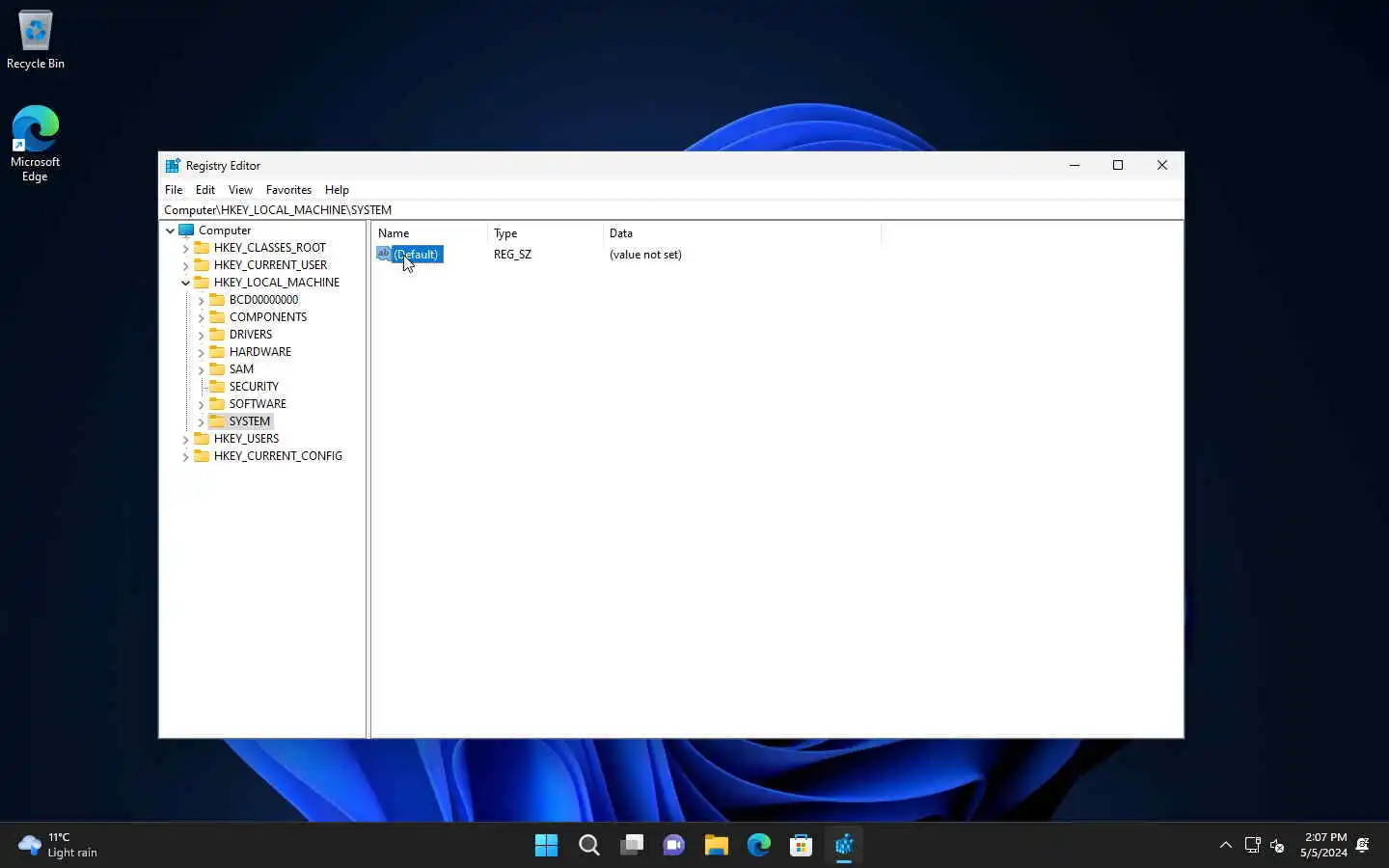Select the HKEY_CLASSES_ROOT label

(270, 248)
